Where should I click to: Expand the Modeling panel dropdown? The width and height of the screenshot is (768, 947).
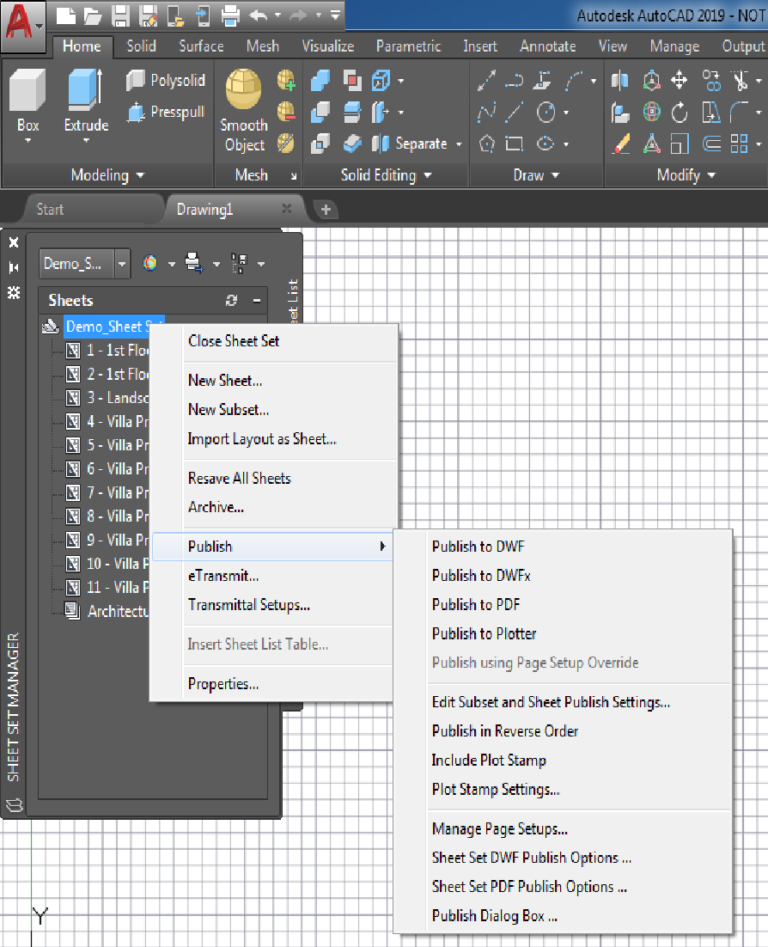(107, 175)
